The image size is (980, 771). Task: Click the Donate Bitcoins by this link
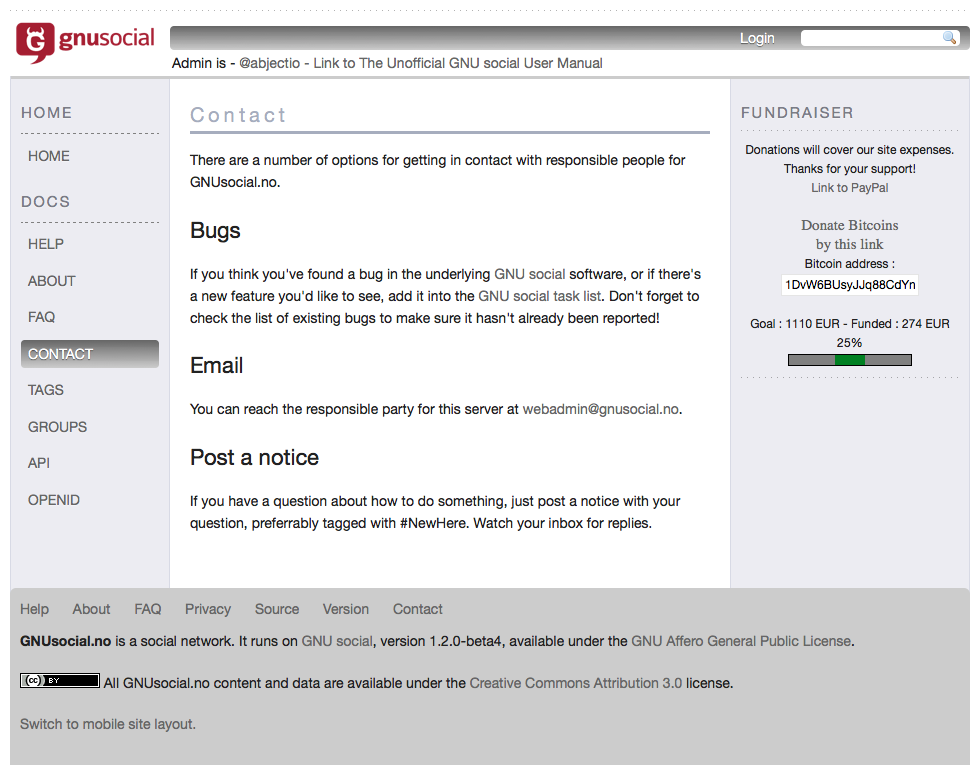(x=849, y=234)
